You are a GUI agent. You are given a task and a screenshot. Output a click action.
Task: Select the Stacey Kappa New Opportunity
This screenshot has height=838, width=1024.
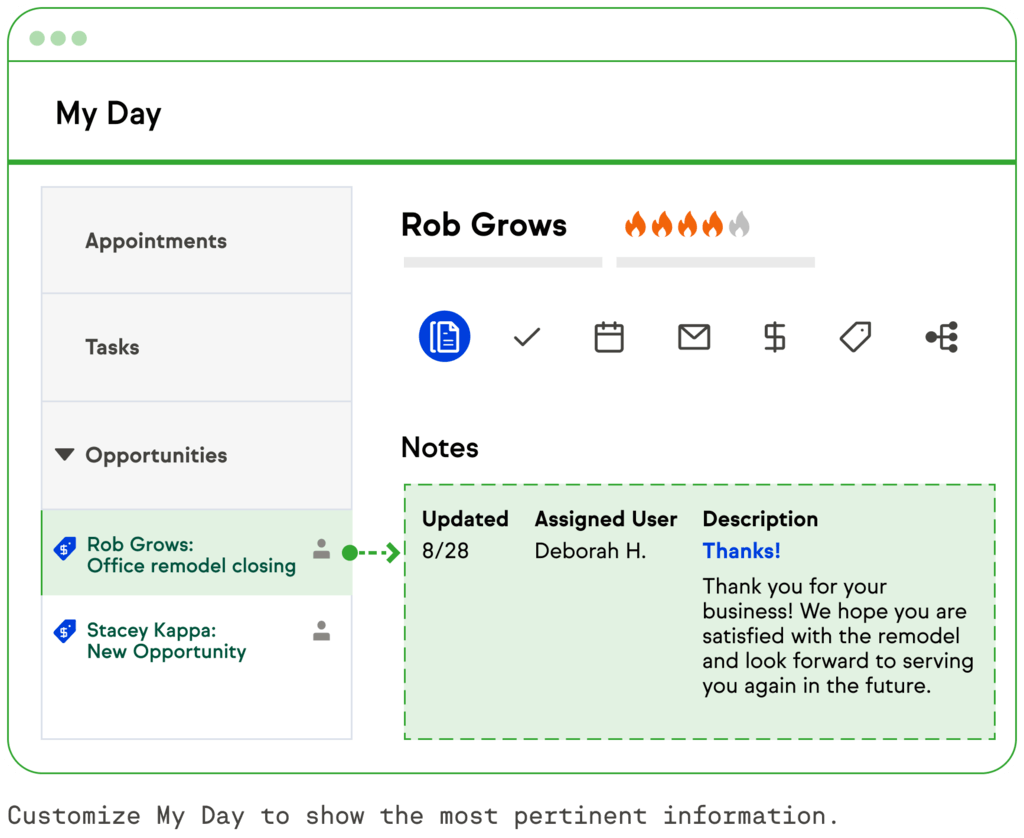[166, 641]
